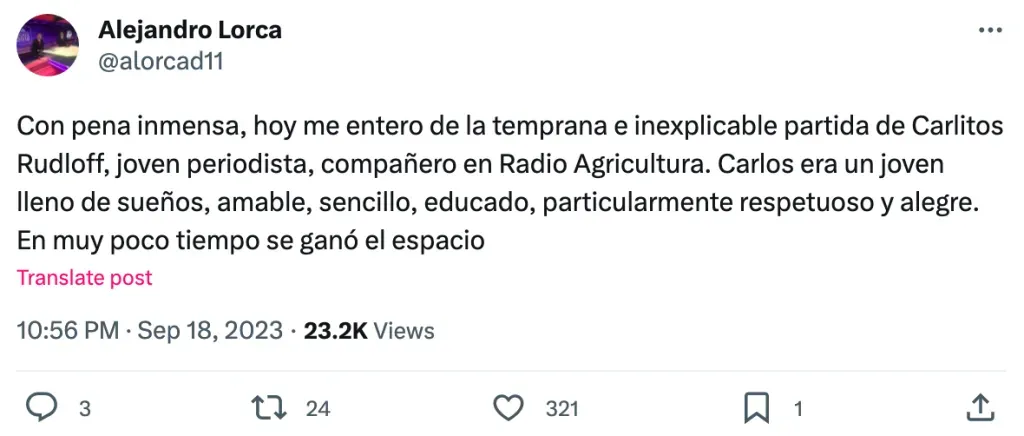Click the reply count of 3
The width and height of the screenshot is (1024, 436).
coord(85,408)
